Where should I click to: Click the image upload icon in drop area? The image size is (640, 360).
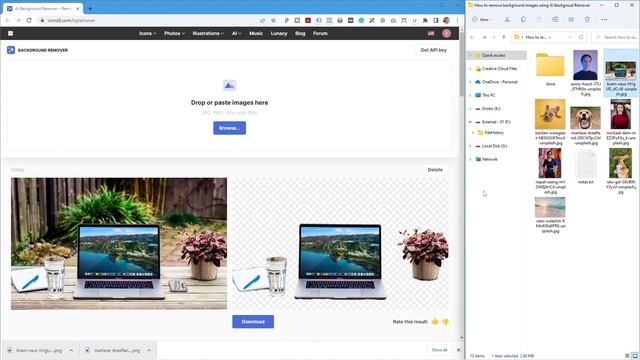[229, 85]
